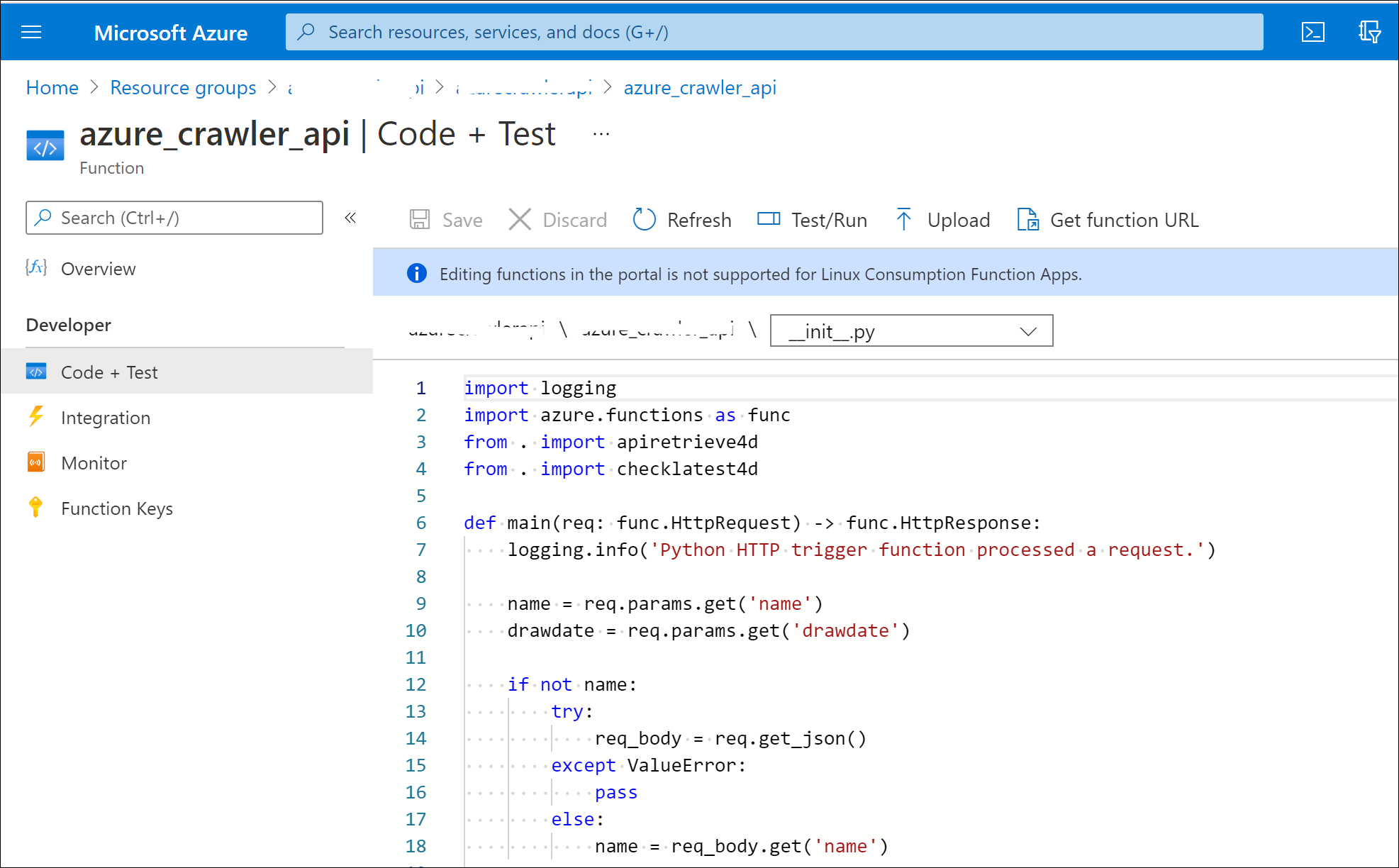The width and height of the screenshot is (1399, 868).
Task: Go to Overview in sidebar
Action: [98, 269]
